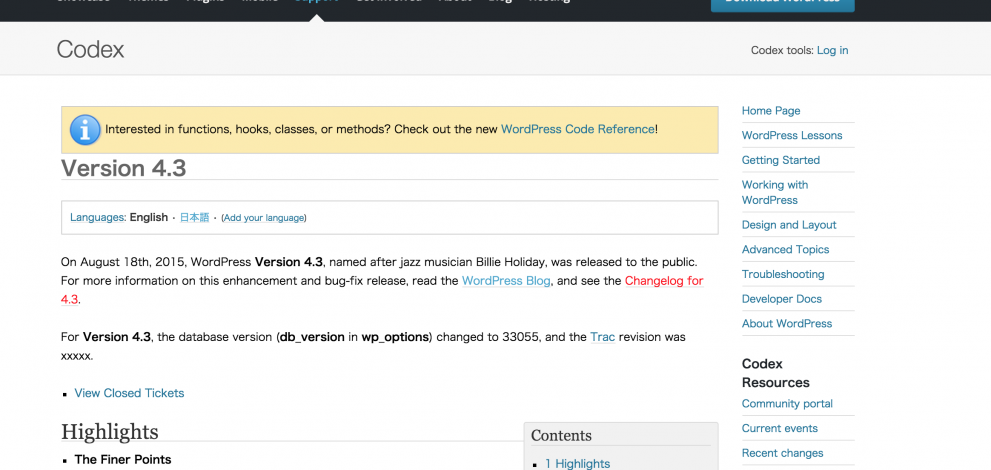Viewport: 991px width, 470px height.
Task: Click the db_version bold text
Action: coord(312,337)
